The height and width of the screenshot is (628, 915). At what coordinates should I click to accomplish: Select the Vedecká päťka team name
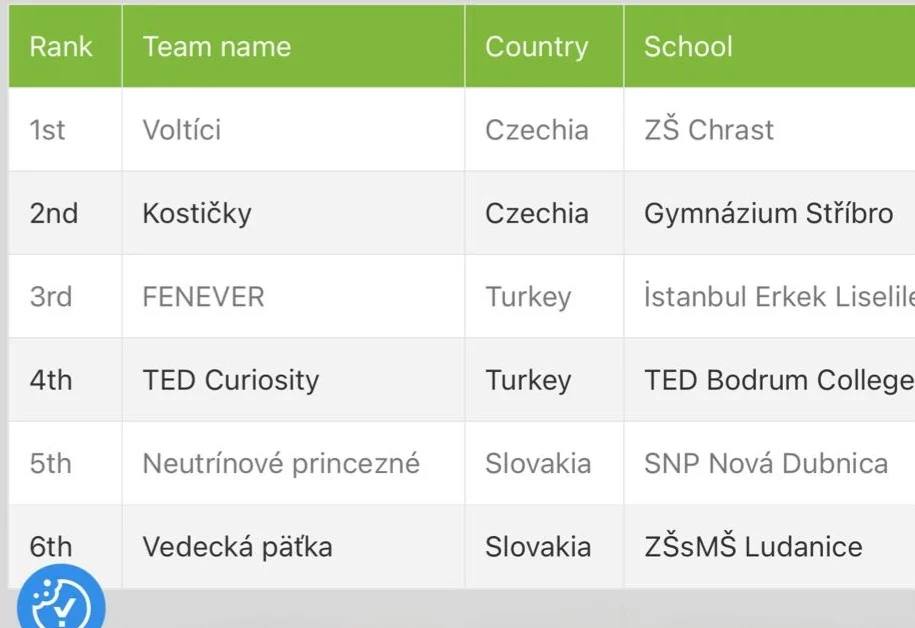(x=237, y=547)
